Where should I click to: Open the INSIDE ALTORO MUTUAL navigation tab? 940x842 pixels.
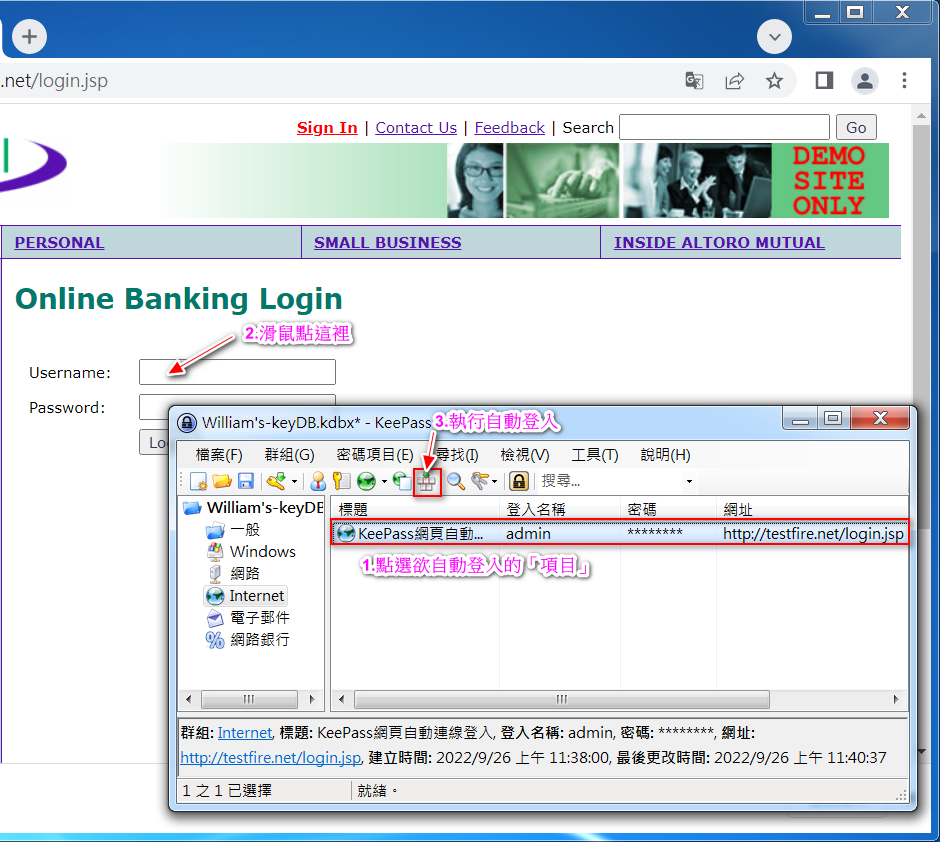tap(719, 243)
